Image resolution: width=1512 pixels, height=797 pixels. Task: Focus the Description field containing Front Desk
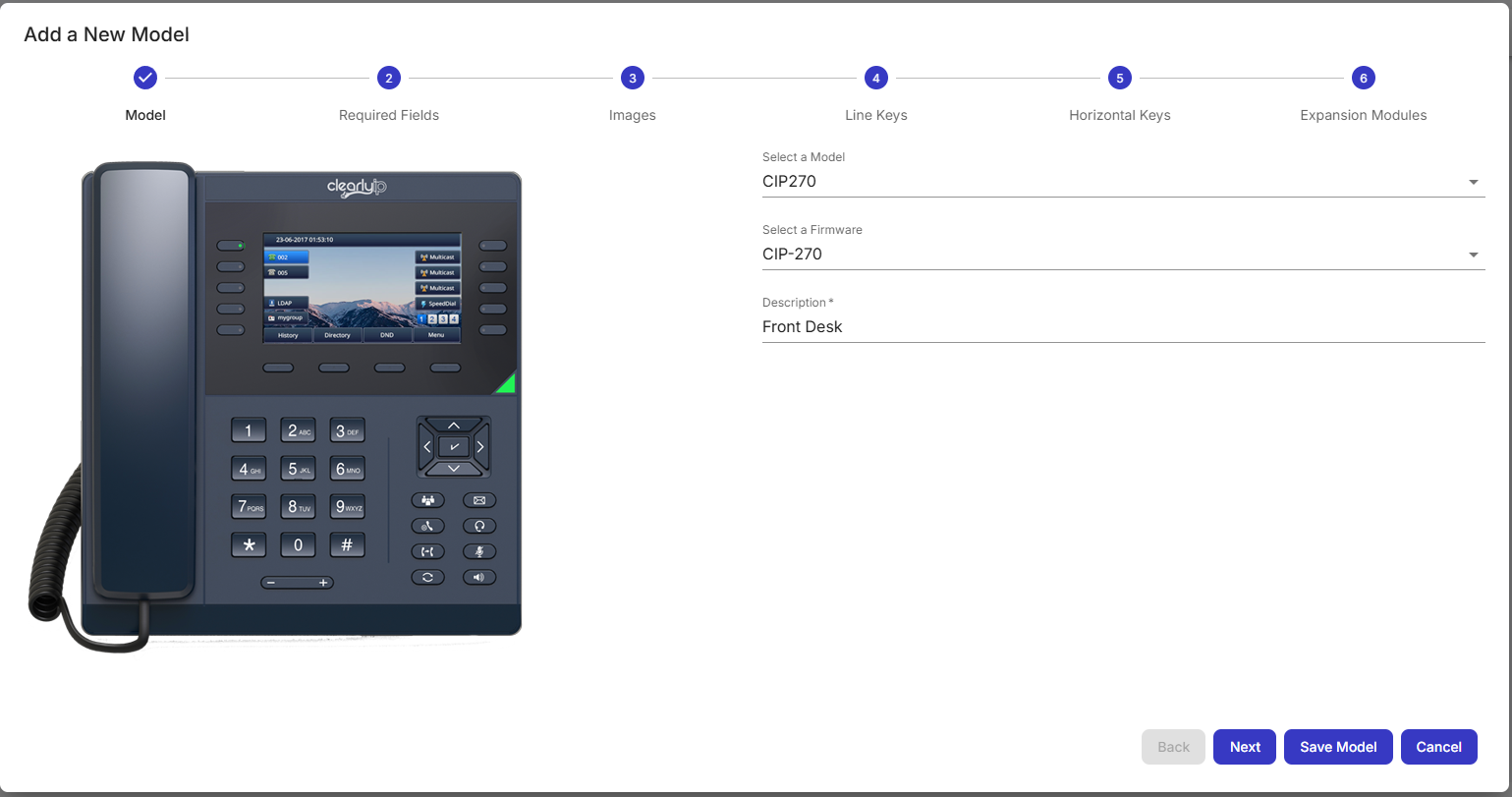pyautogui.click(x=1123, y=327)
